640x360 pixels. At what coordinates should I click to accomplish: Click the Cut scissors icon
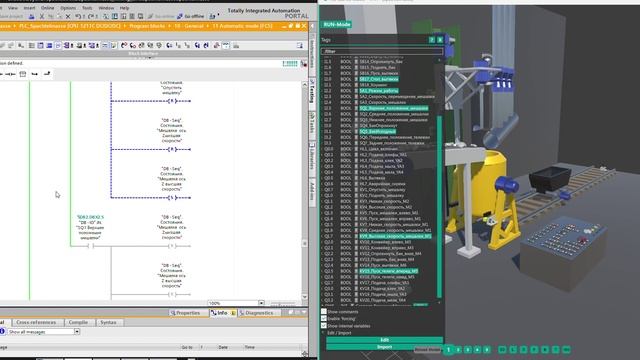tap(42, 17)
